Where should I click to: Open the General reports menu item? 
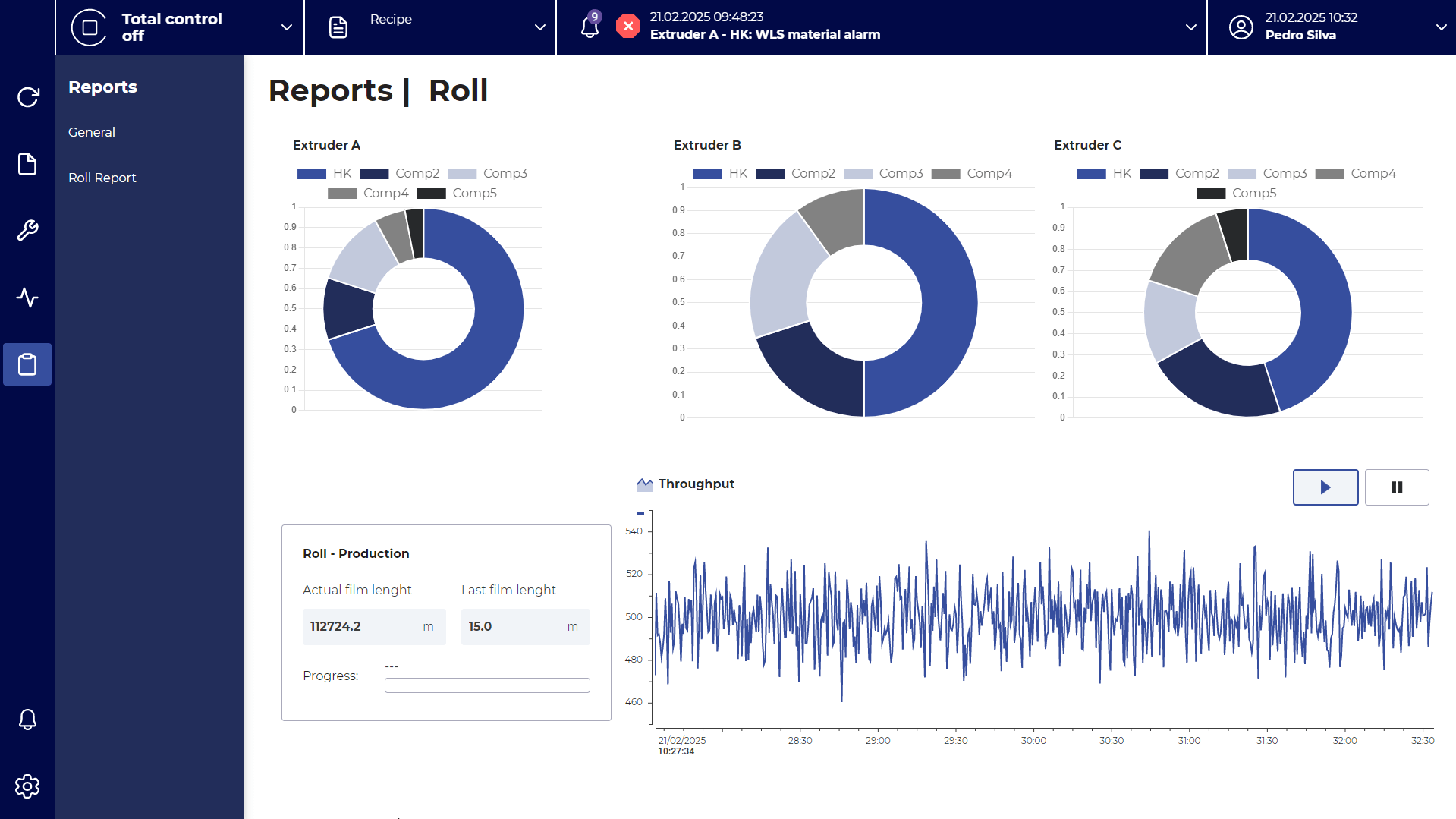point(92,132)
